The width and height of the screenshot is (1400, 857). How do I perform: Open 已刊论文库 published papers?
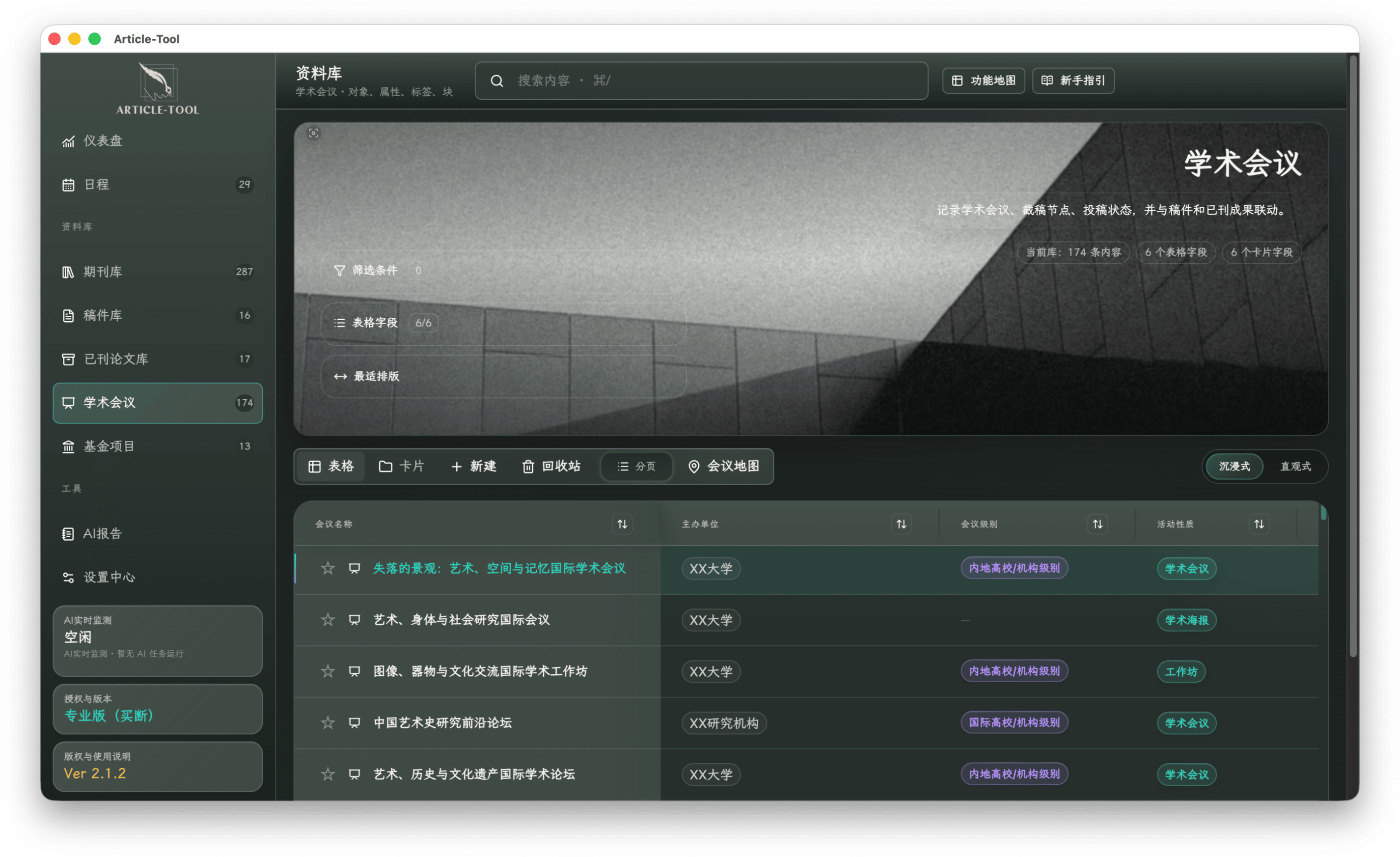(158, 359)
